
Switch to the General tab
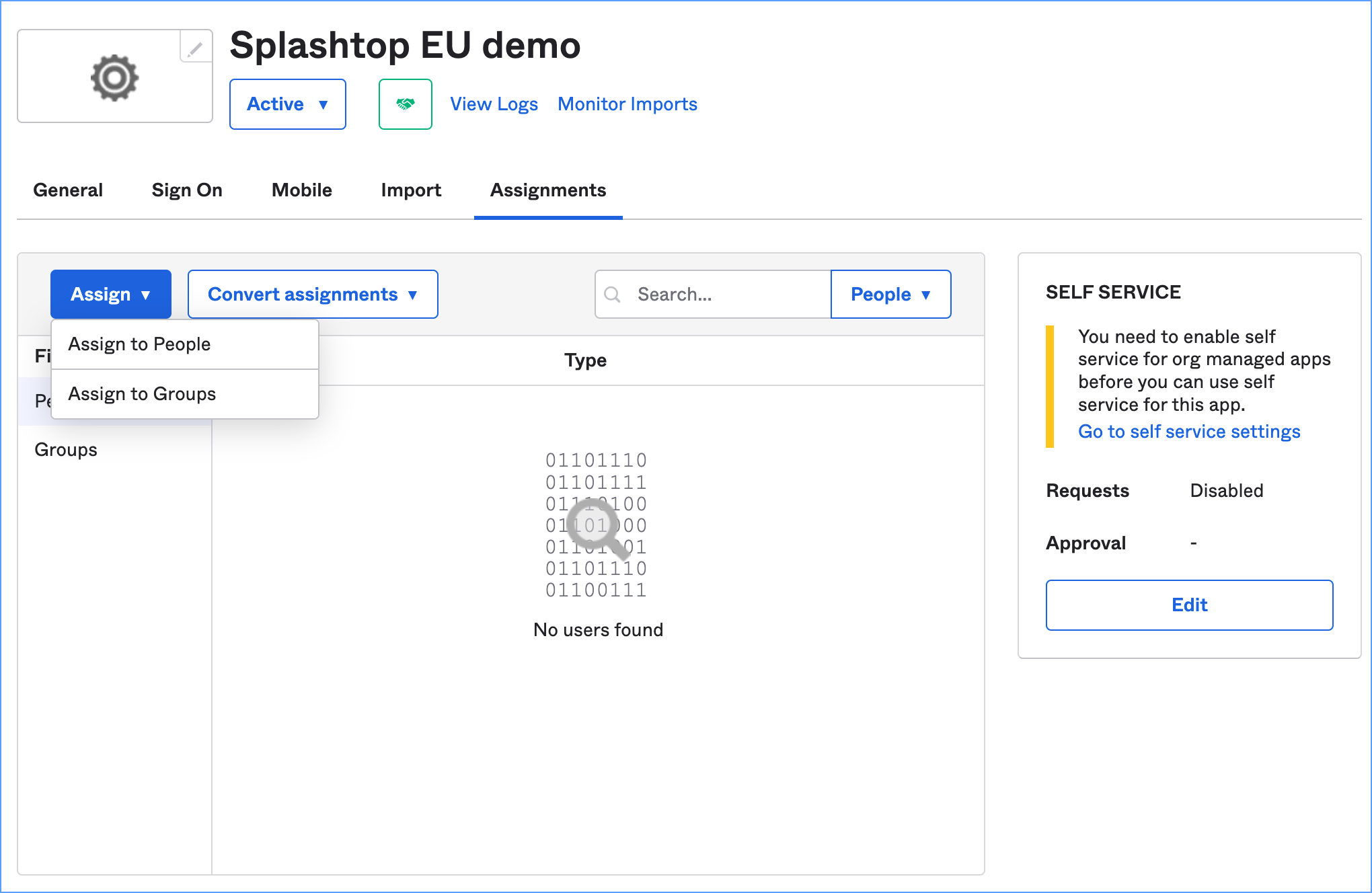click(68, 190)
